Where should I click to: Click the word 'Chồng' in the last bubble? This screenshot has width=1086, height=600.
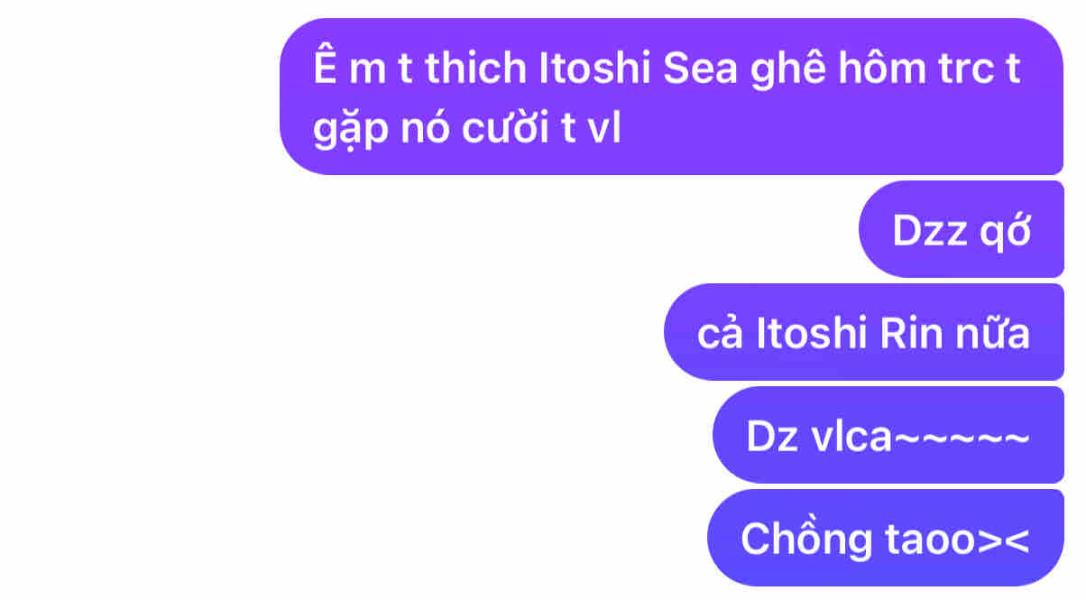[806, 538]
